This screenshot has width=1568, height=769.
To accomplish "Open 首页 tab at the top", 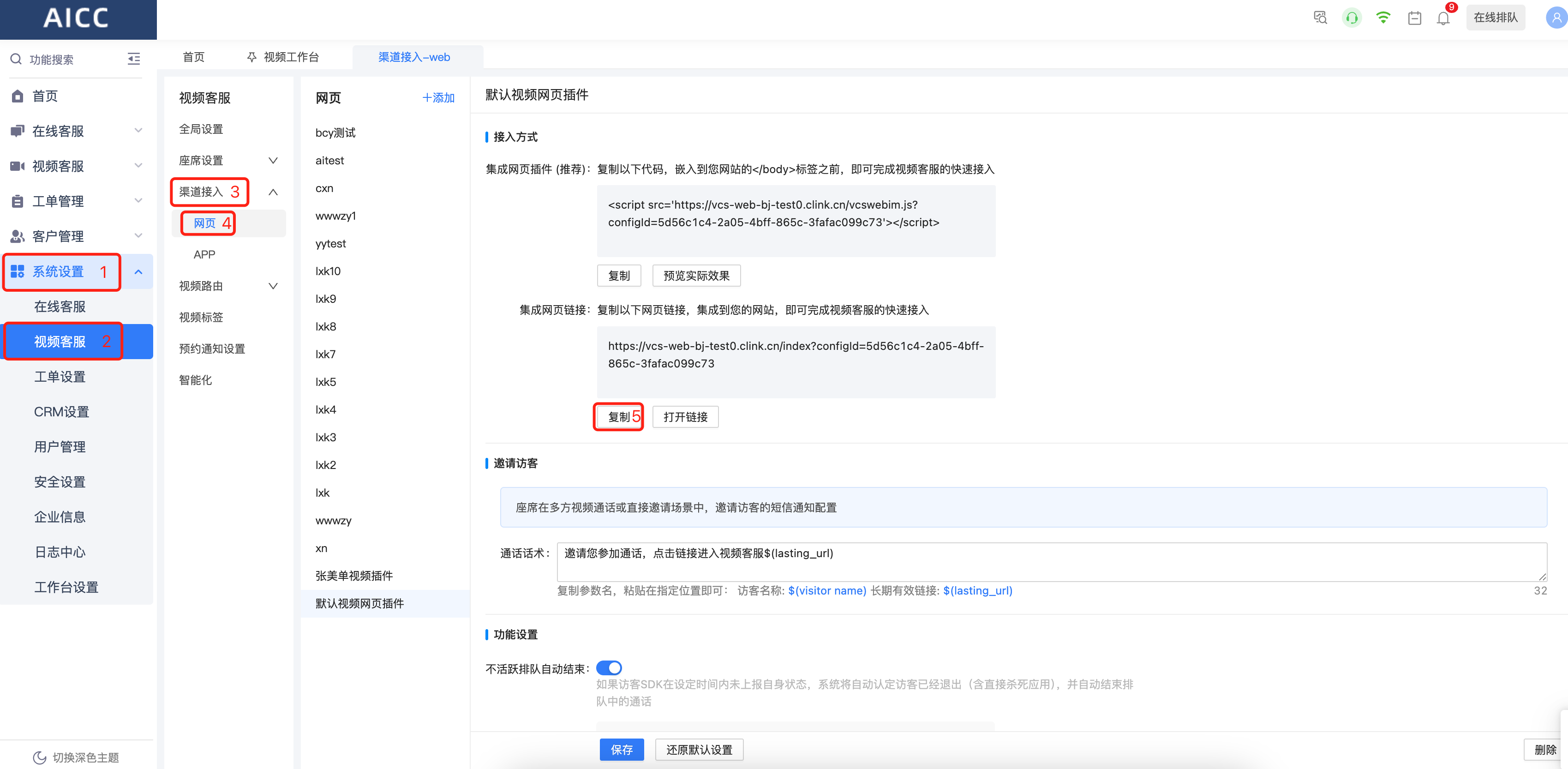I will pyautogui.click(x=193, y=57).
